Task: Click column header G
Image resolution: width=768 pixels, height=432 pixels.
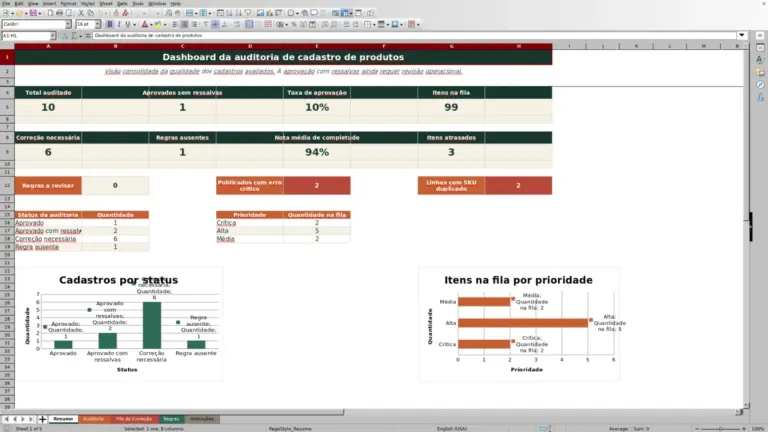Action: click(x=451, y=46)
